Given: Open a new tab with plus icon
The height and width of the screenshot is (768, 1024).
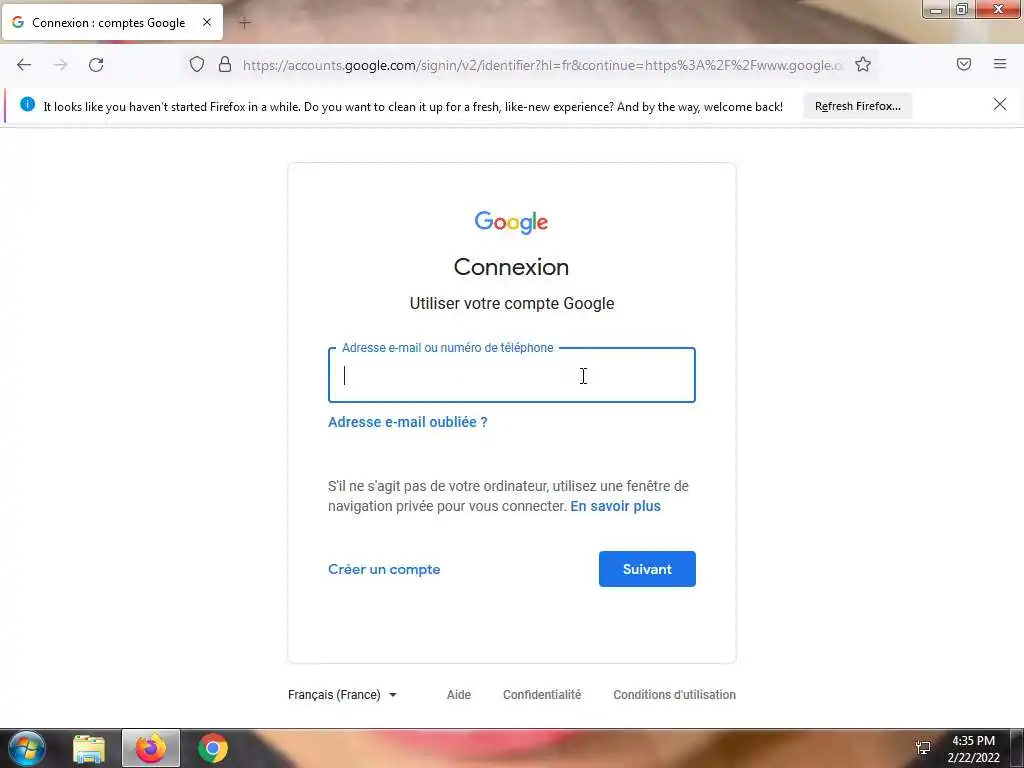Looking at the screenshot, I should click(244, 23).
